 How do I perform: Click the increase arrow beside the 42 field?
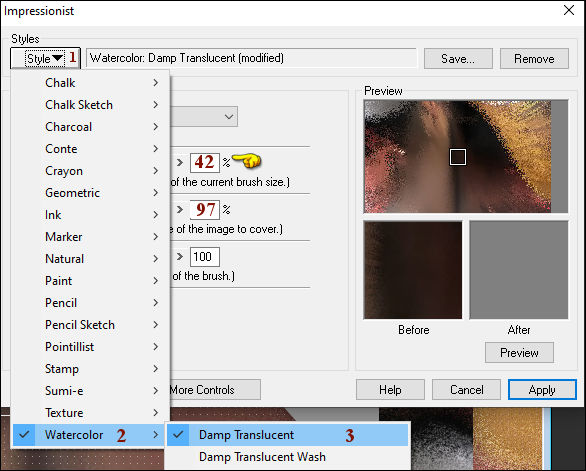(180, 162)
